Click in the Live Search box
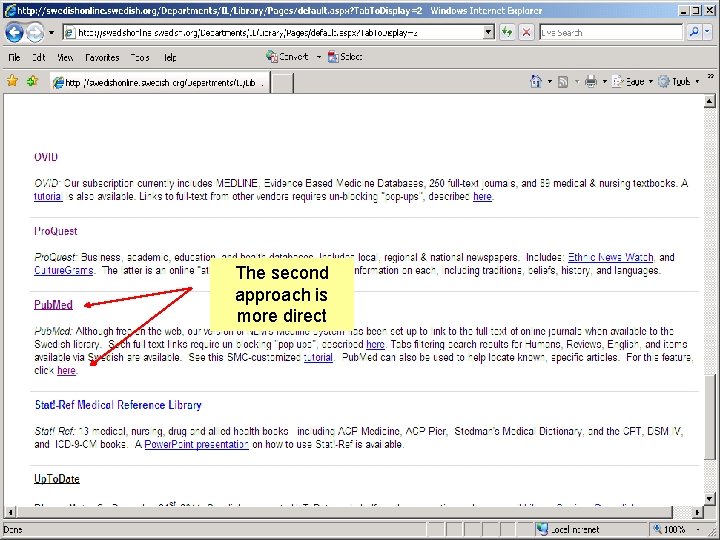Image resolution: width=720 pixels, height=540 pixels. (611, 33)
